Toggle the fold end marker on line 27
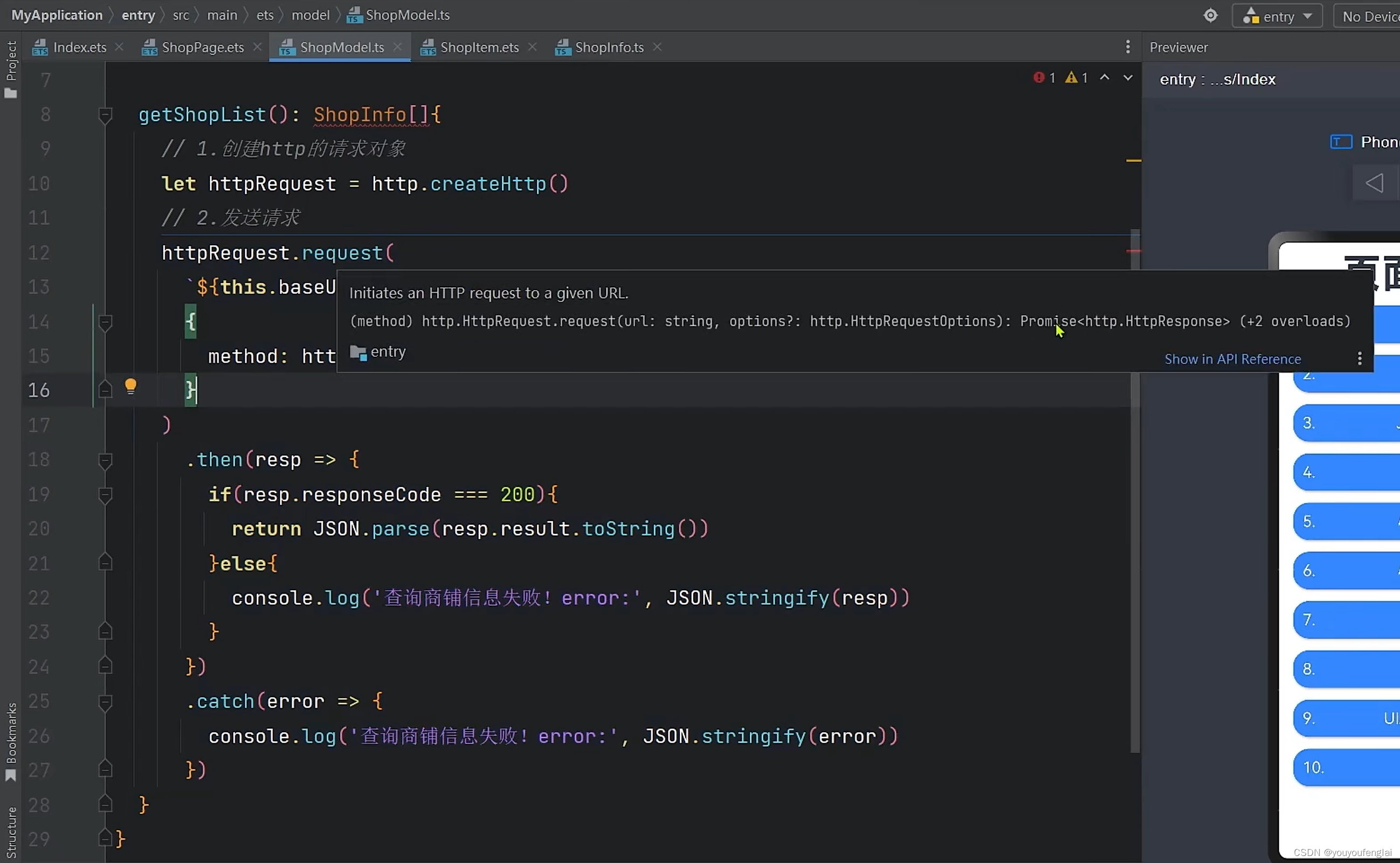The height and width of the screenshot is (863, 1400). pyautogui.click(x=105, y=770)
